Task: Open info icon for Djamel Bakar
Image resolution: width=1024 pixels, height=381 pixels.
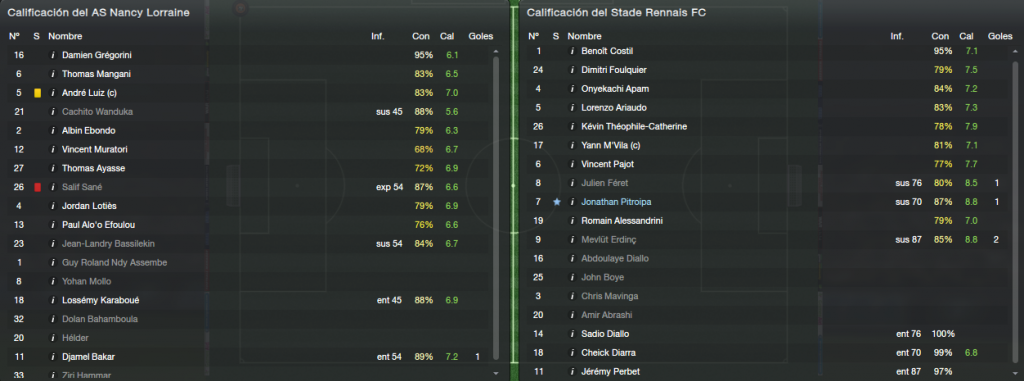Action: coord(52,357)
